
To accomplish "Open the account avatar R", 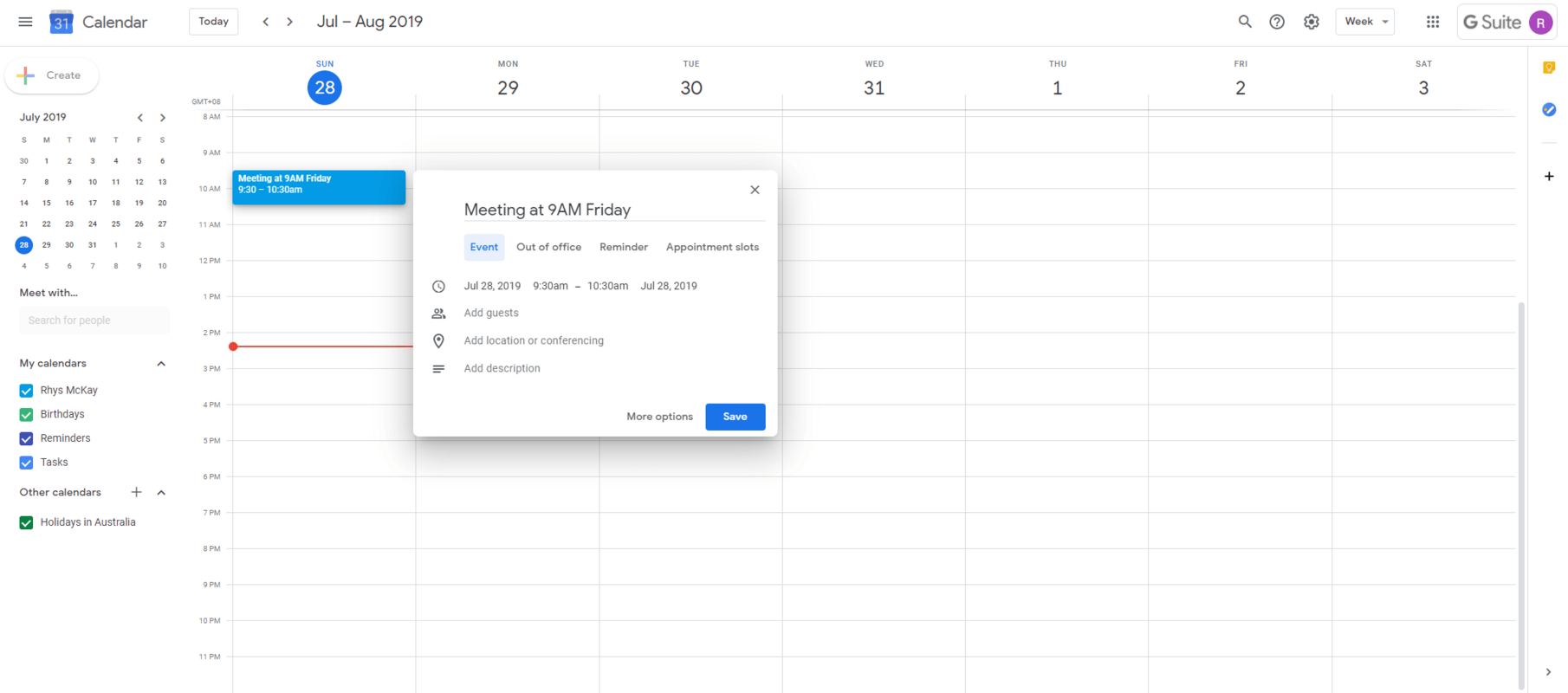I will pos(1540,23).
